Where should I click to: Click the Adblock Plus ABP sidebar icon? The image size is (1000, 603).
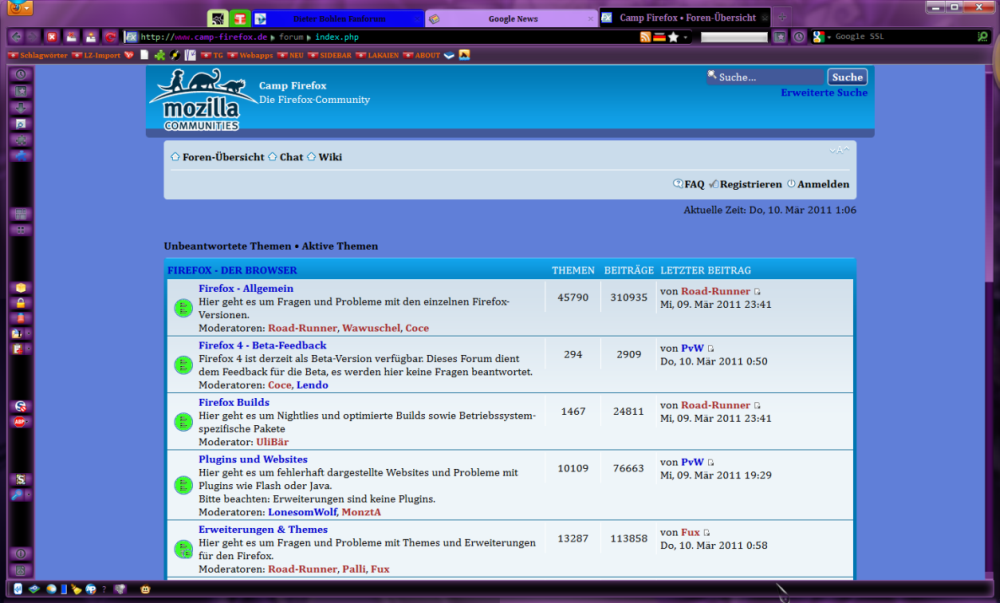[x=20, y=422]
